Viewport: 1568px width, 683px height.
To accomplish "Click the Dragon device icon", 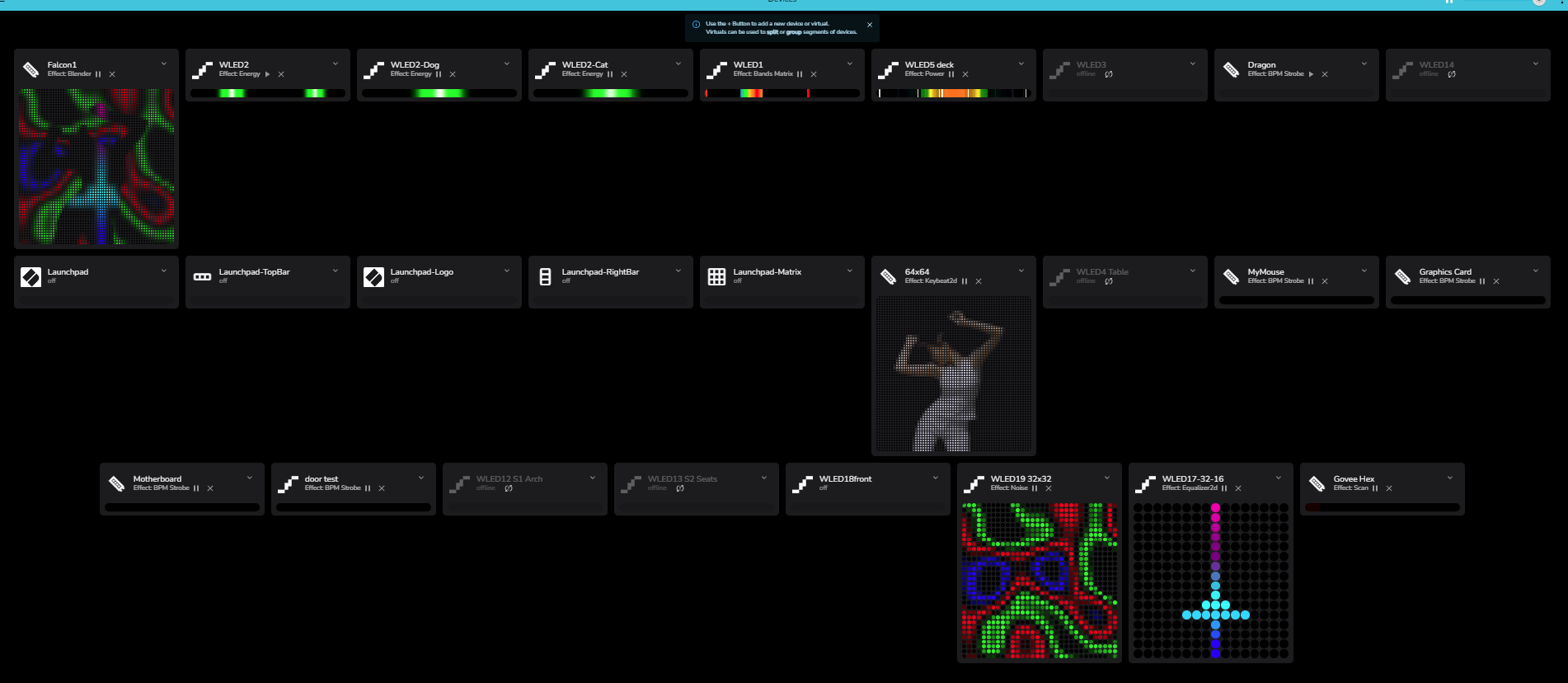I will (x=1231, y=70).
